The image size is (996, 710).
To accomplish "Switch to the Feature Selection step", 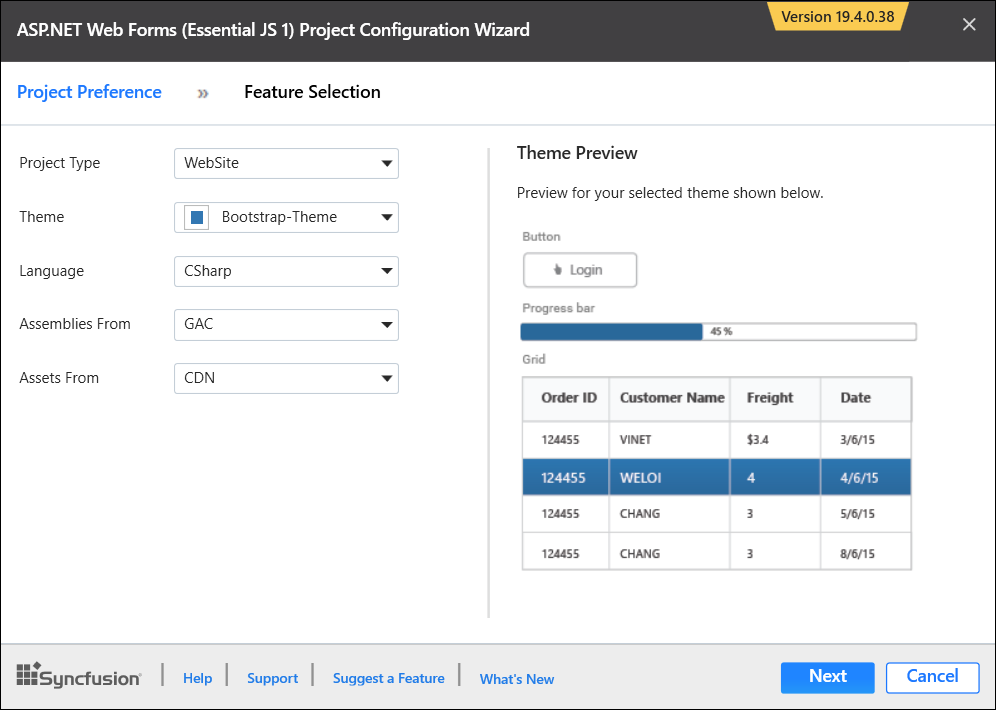I will point(312,92).
